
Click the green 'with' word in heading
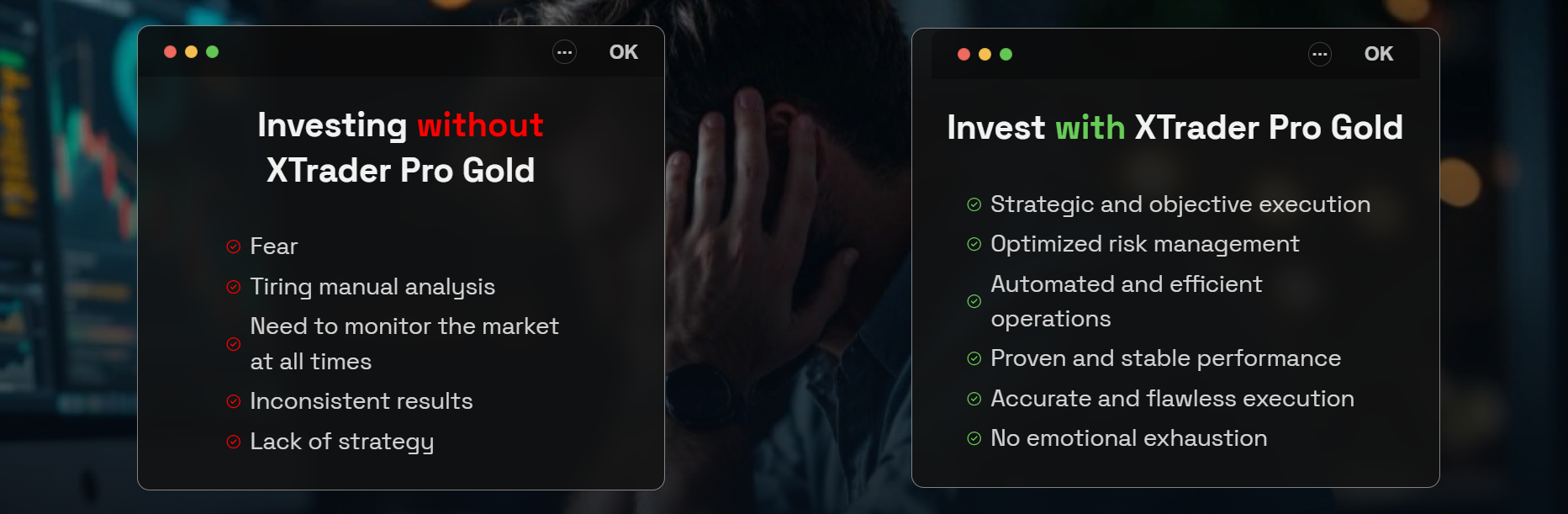pyautogui.click(x=1090, y=128)
